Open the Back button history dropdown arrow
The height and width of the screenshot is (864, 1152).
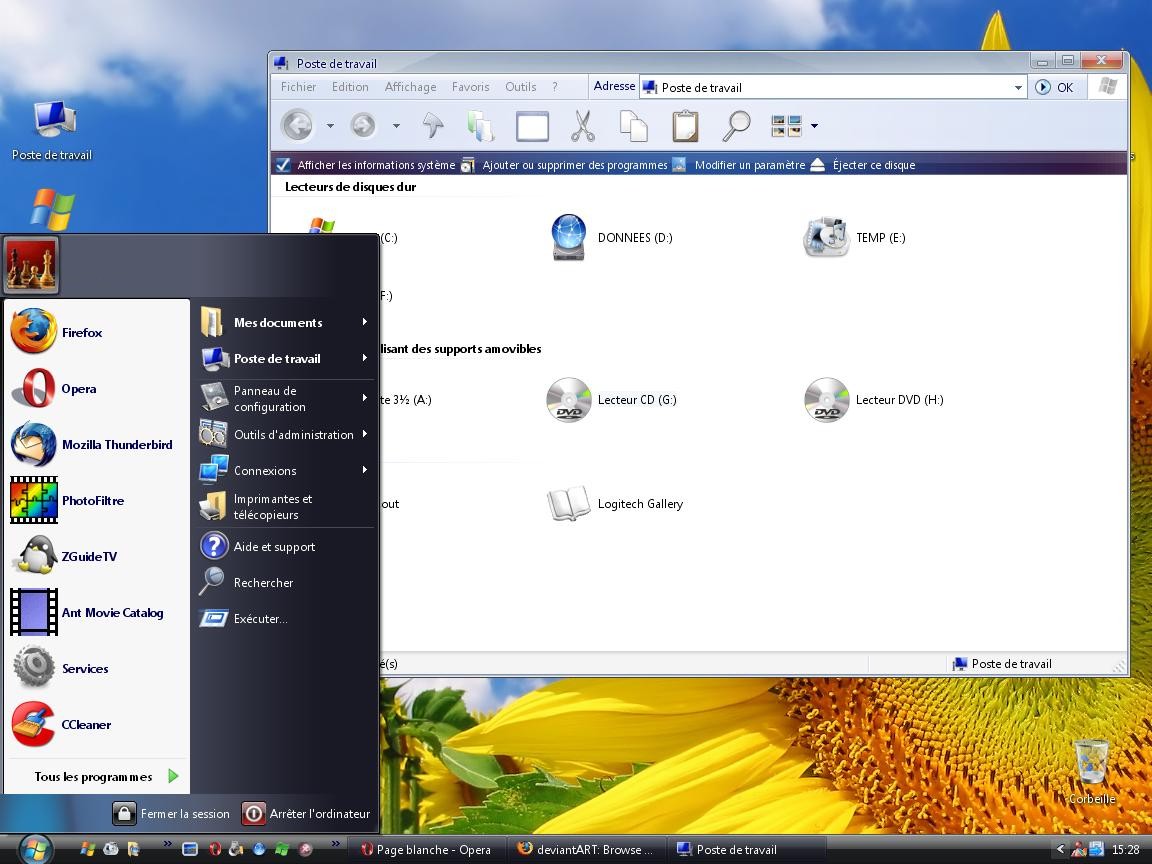tap(330, 126)
